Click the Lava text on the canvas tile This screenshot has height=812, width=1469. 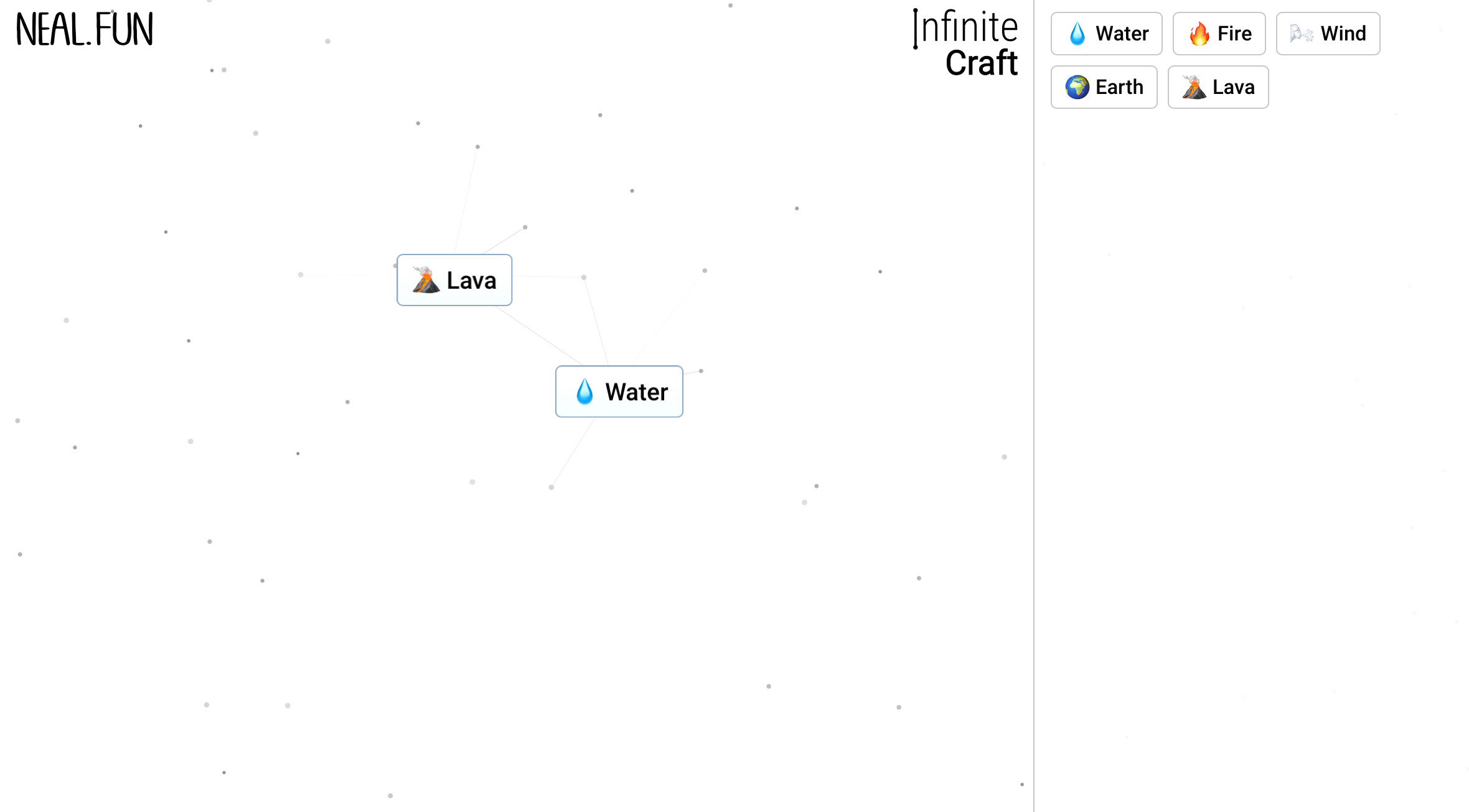[471, 281]
